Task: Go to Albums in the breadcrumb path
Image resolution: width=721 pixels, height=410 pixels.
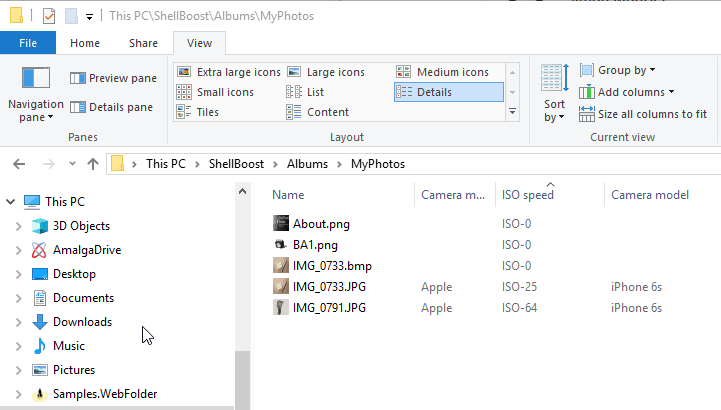Action: tap(307, 164)
